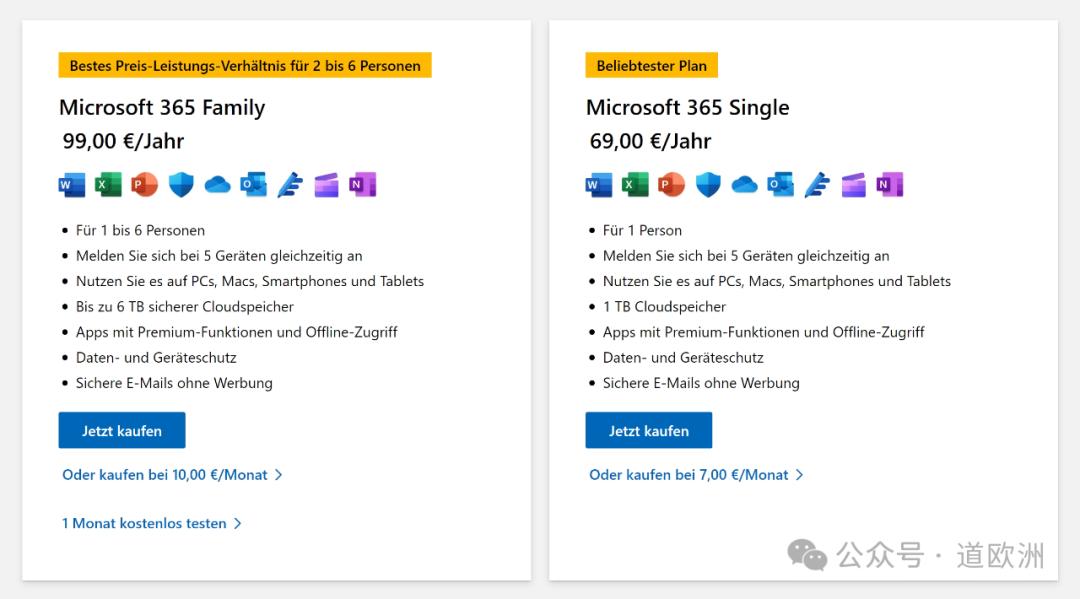1080x599 pixels.
Task: Click the Beliebtester Plan yellow badge
Action: [x=652, y=65]
